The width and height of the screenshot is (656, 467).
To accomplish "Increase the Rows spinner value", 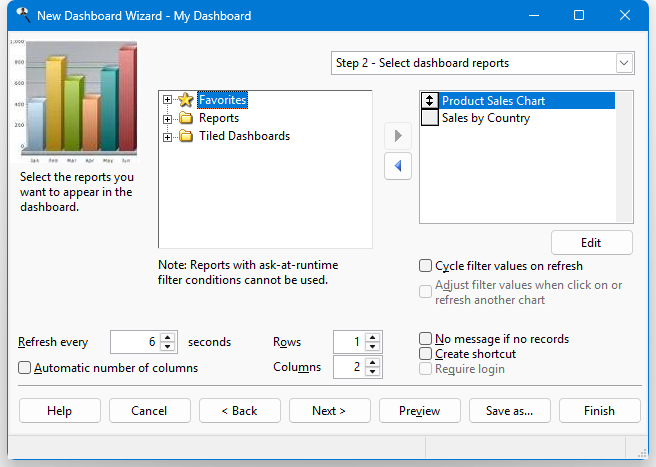I will coord(373,337).
